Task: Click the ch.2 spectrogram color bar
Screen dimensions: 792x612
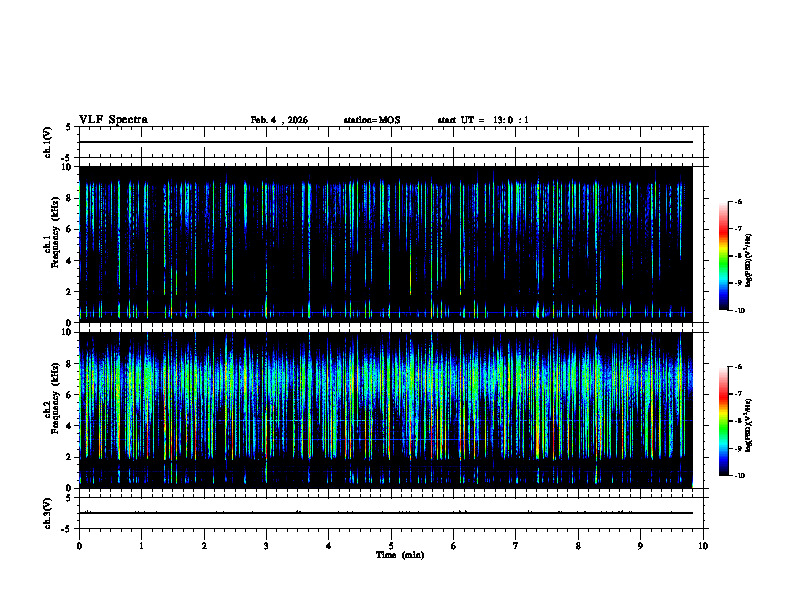Action: (723, 421)
